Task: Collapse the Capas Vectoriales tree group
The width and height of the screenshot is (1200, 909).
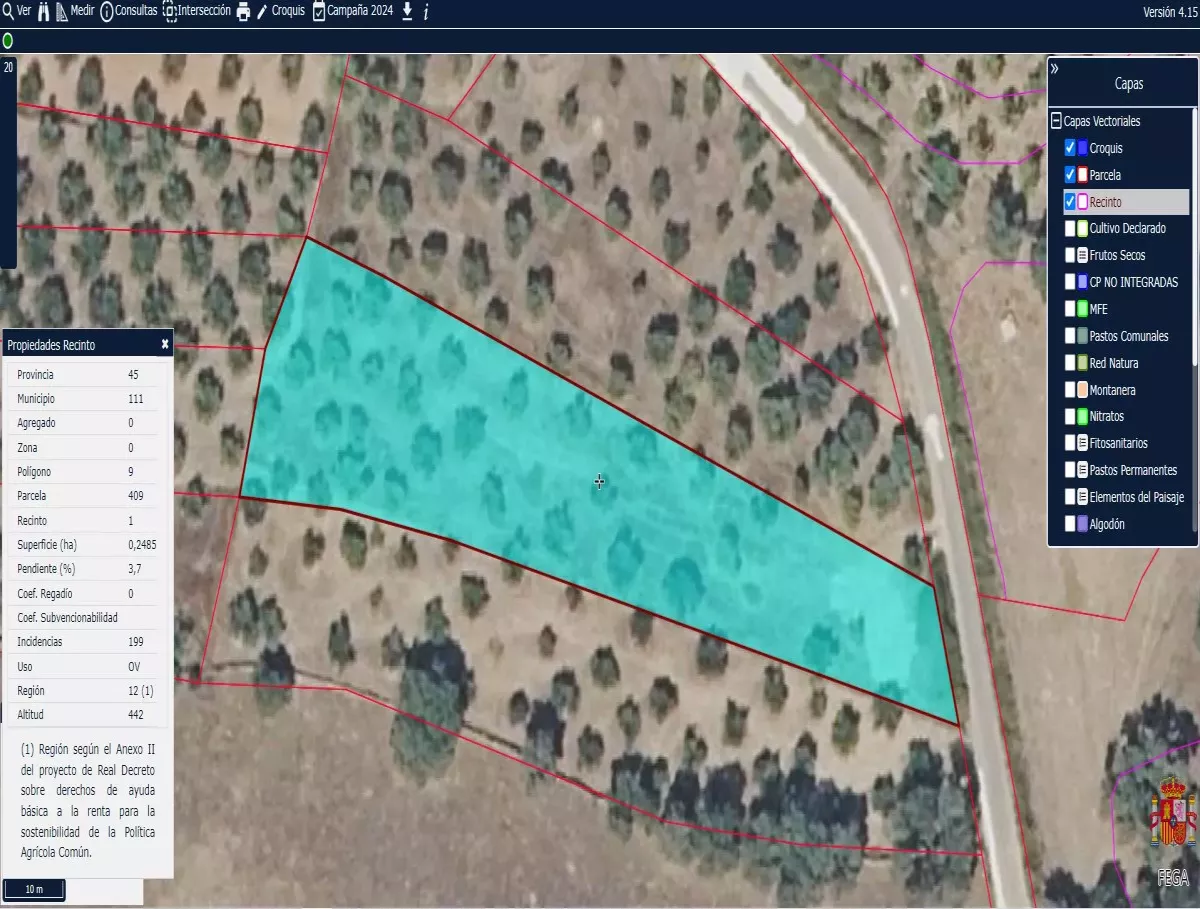Action: click(1056, 121)
